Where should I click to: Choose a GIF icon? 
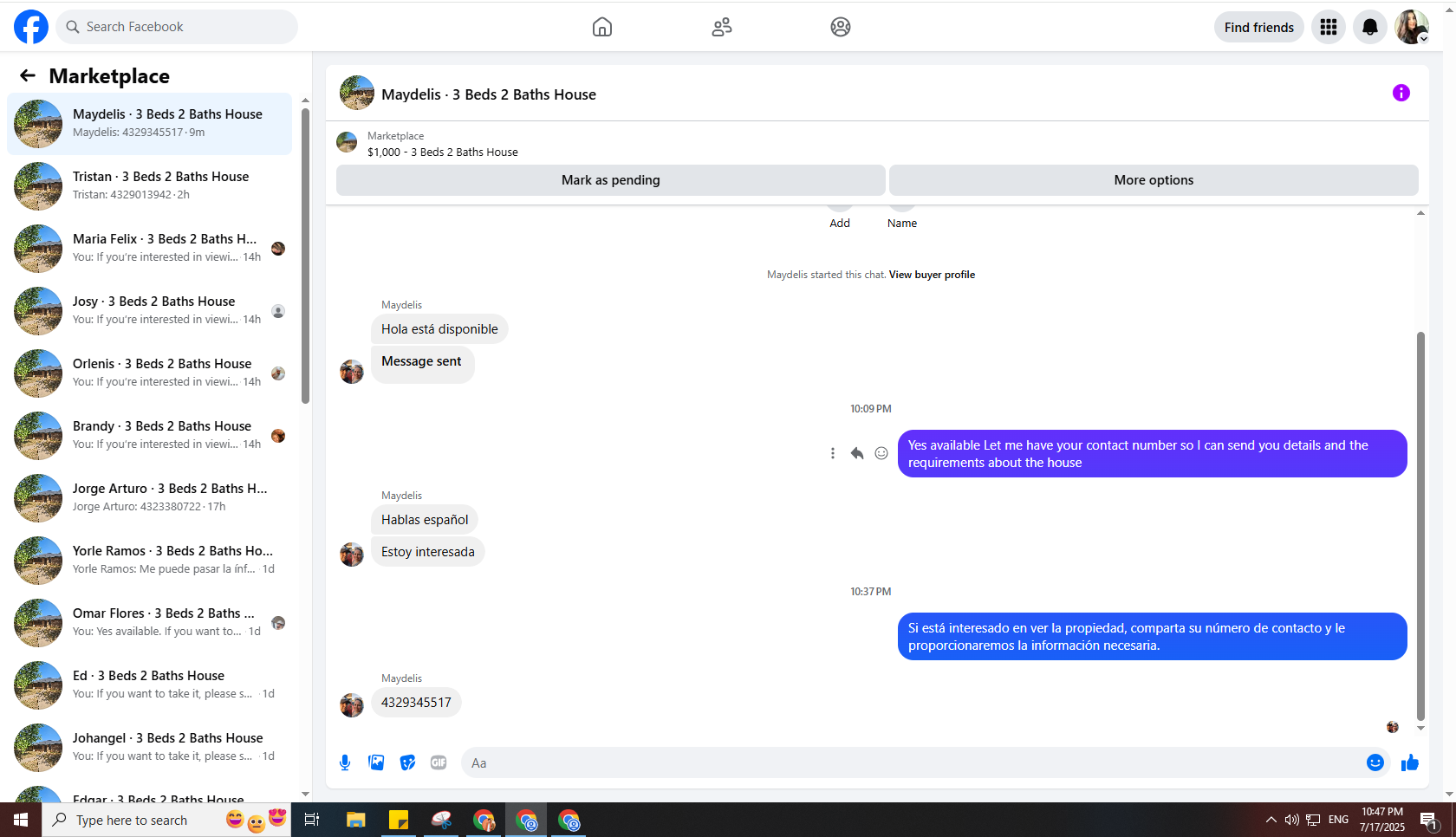(439, 762)
